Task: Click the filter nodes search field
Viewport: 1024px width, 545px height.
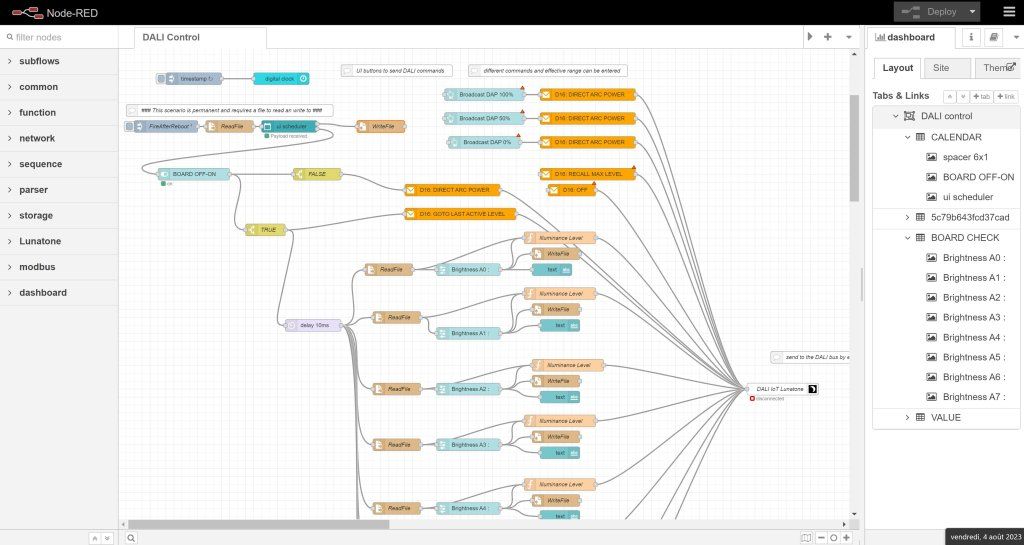Action: [65, 37]
